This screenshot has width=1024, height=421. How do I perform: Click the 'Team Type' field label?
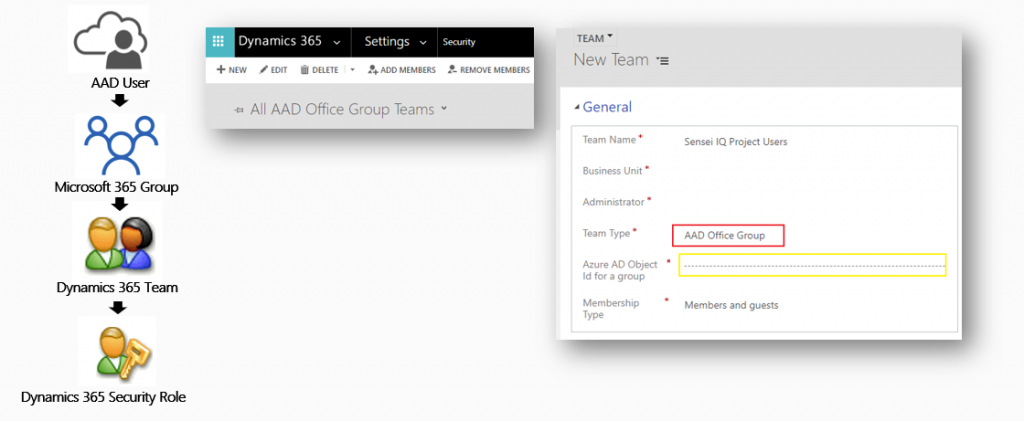click(606, 233)
